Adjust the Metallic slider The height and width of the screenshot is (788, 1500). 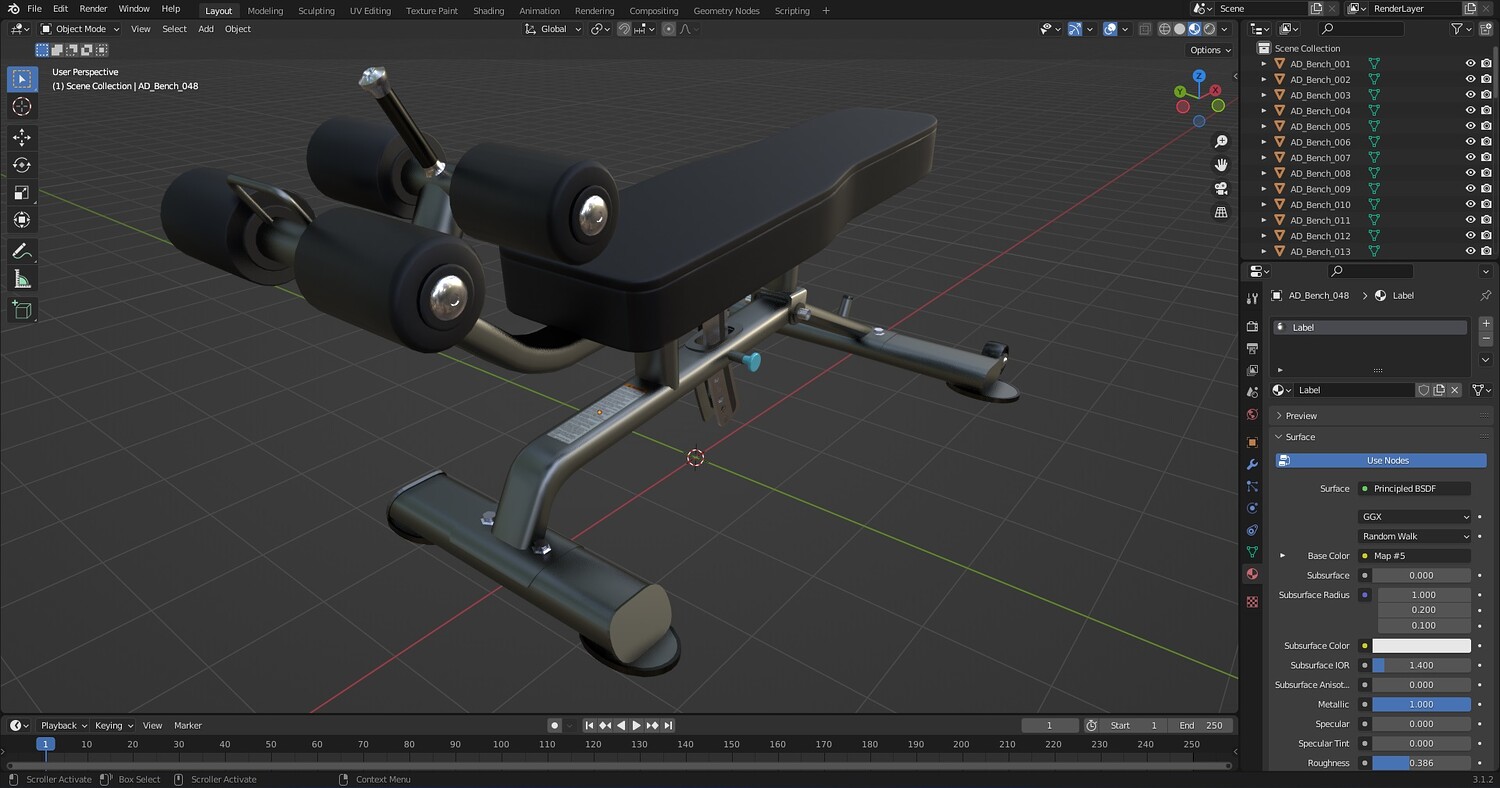tap(1421, 704)
